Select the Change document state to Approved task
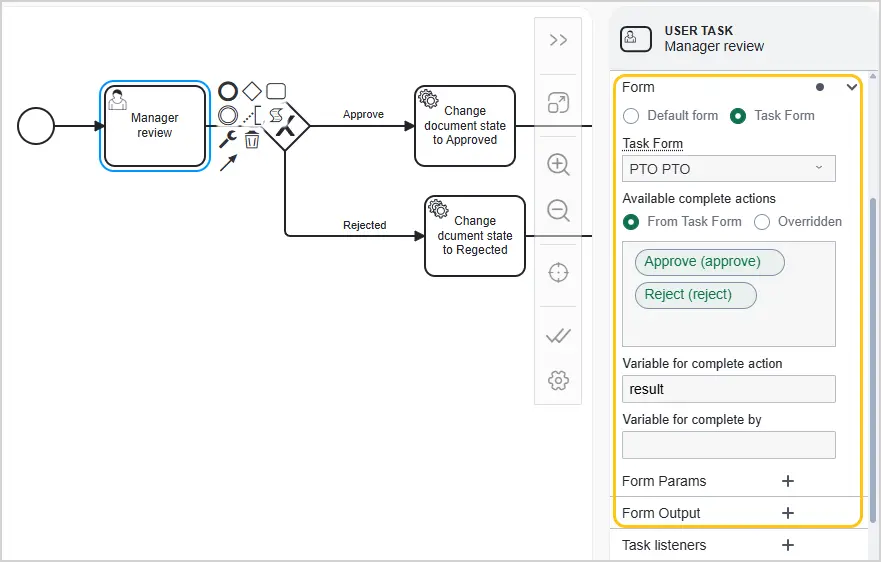881x562 pixels. coord(465,126)
